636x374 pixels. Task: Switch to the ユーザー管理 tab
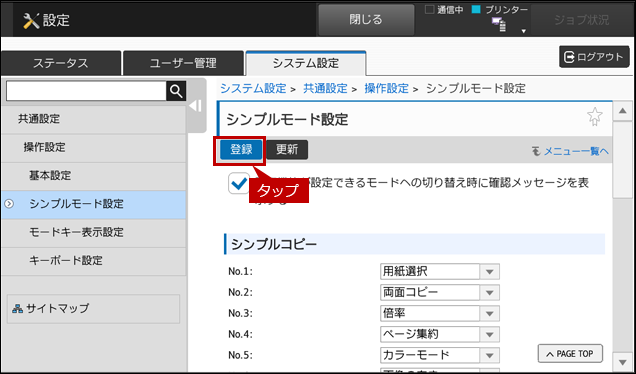tap(183, 63)
